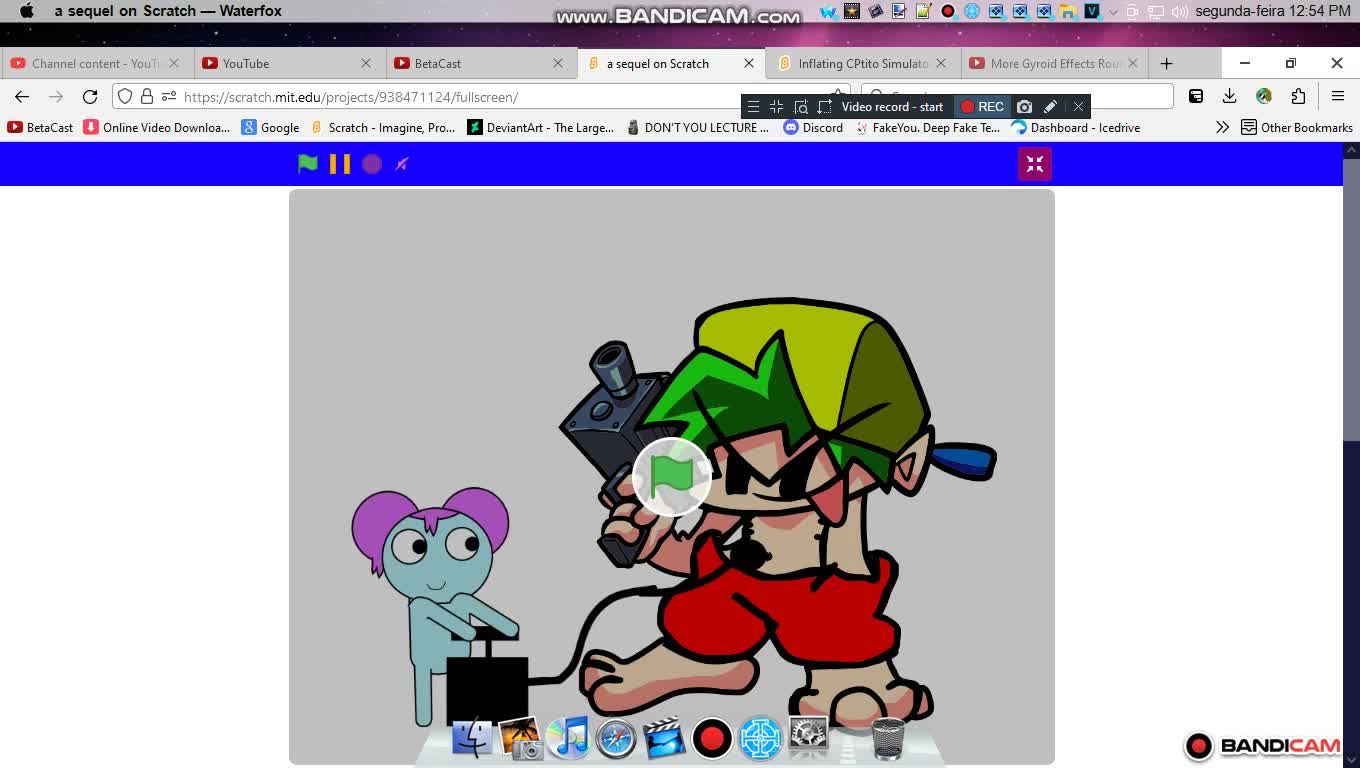Go forward to the next page

tap(56, 97)
